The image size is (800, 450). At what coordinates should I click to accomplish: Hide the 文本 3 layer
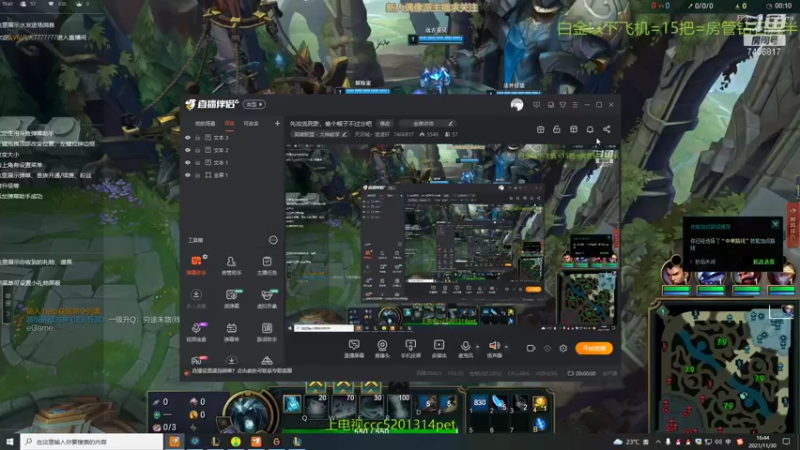pyautogui.click(x=188, y=138)
